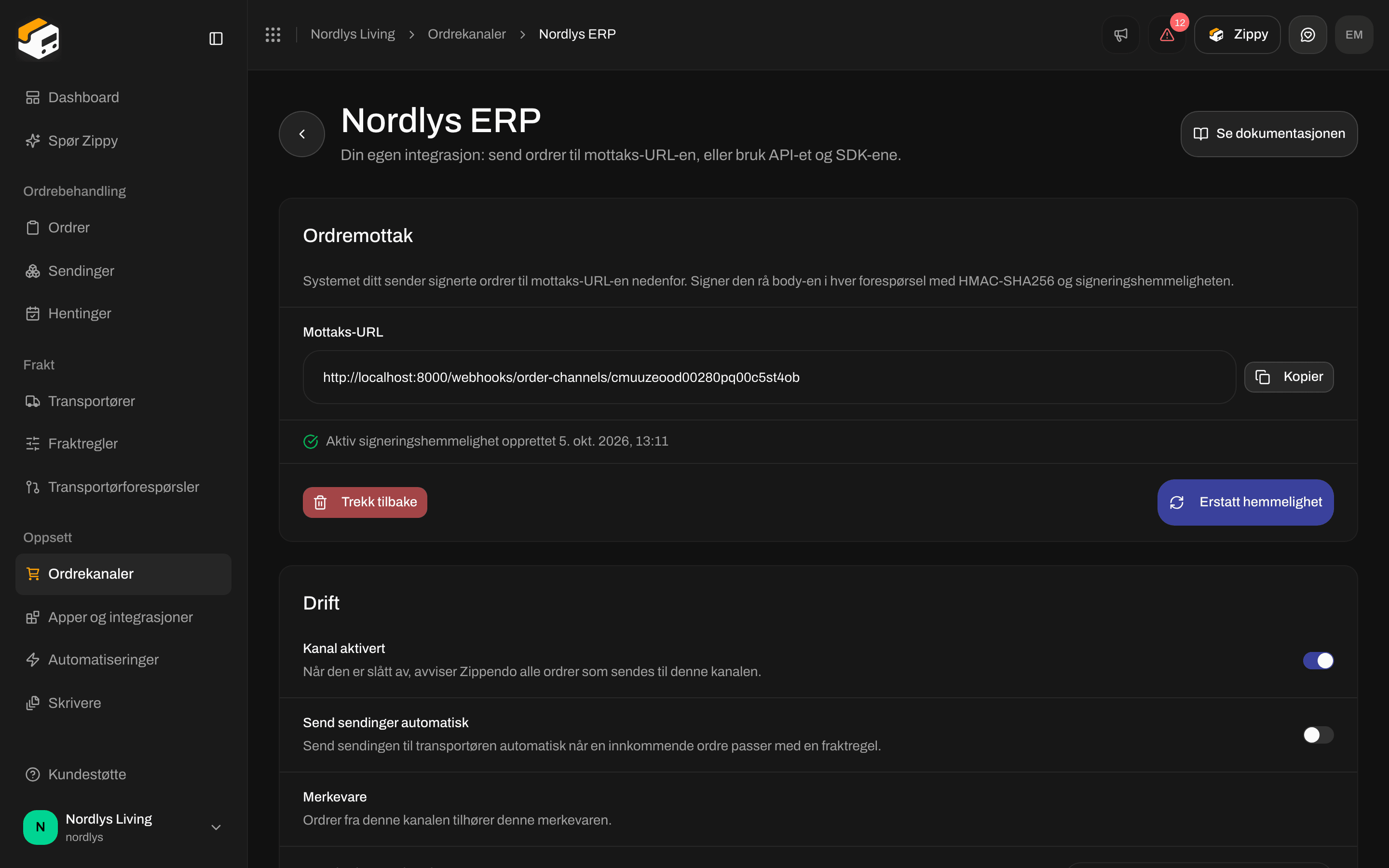Toggle Kanal aktivert switch off
Image resolution: width=1389 pixels, height=868 pixels.
pyautogui.click(x=1318, y=661)
